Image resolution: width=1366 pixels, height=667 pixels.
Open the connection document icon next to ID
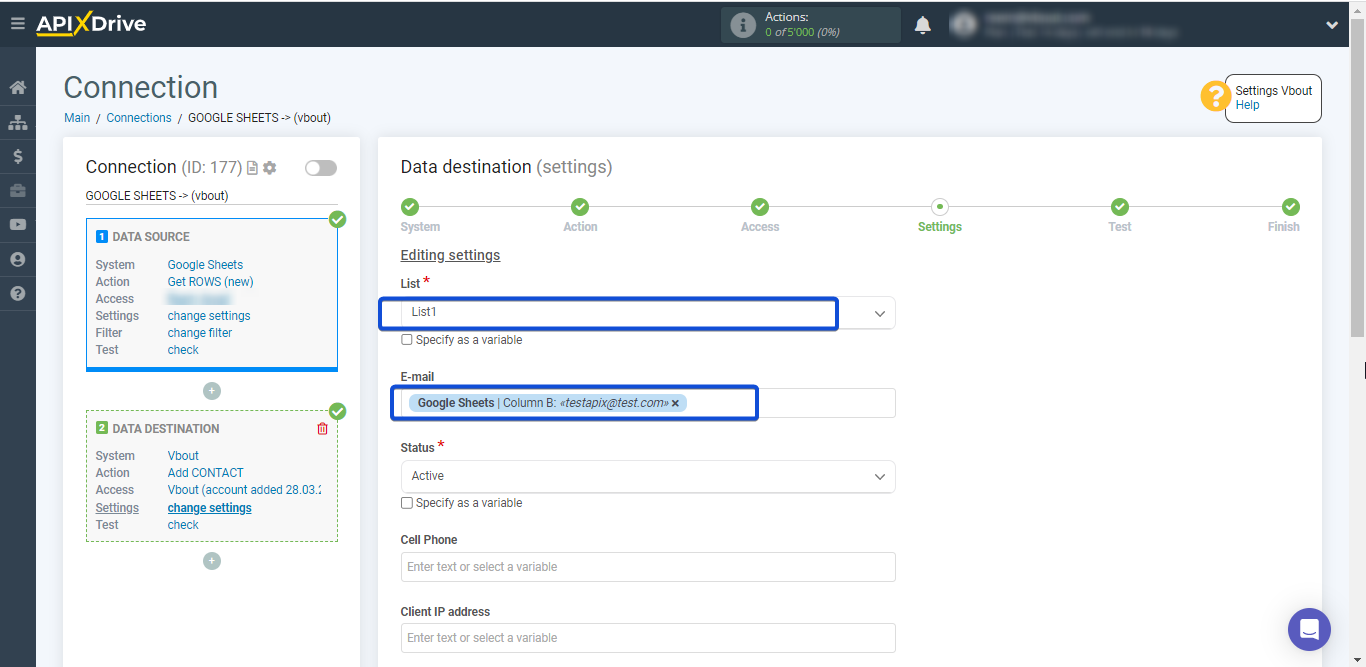coord(252,168)
